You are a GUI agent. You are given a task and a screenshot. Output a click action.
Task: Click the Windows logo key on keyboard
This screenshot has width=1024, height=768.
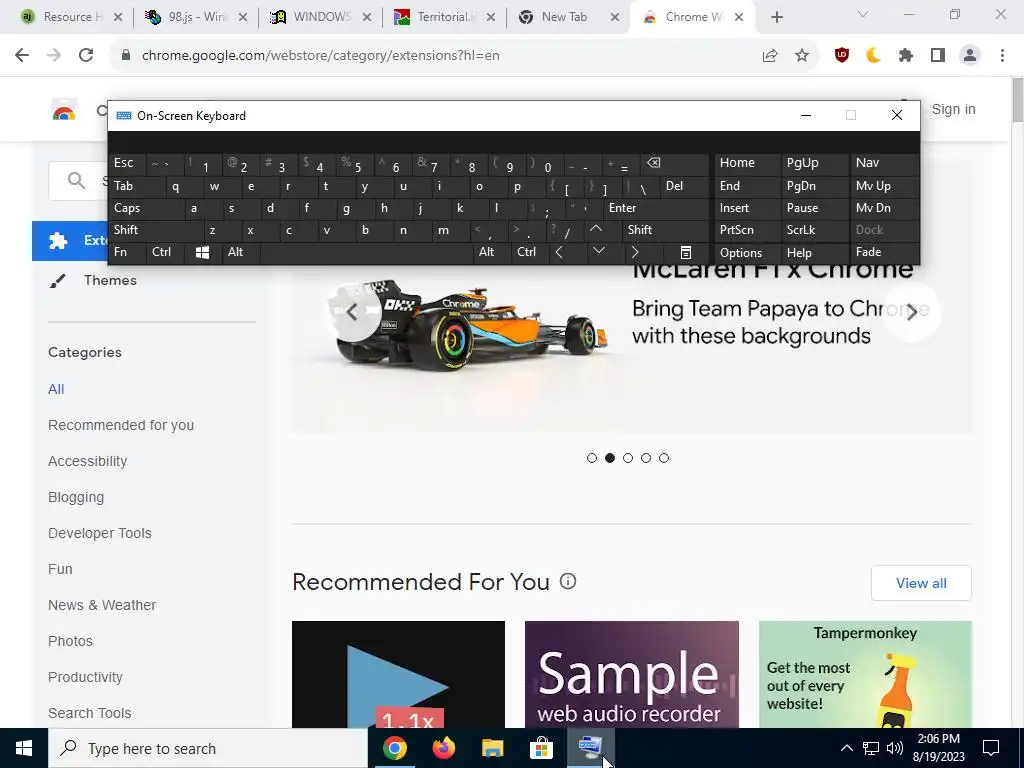pyautogui.click(x=202, y=253)
